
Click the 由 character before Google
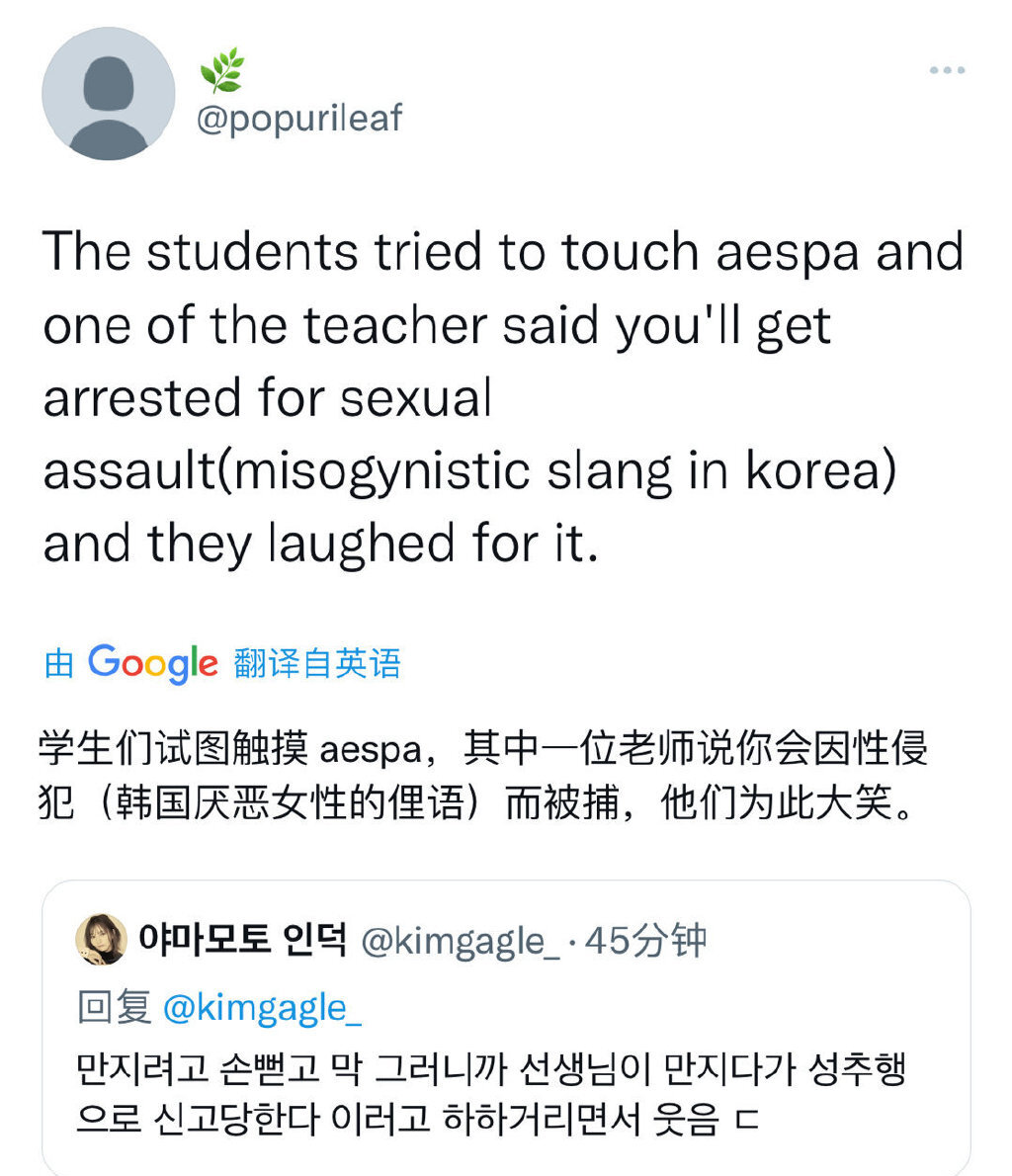[59, 664]
